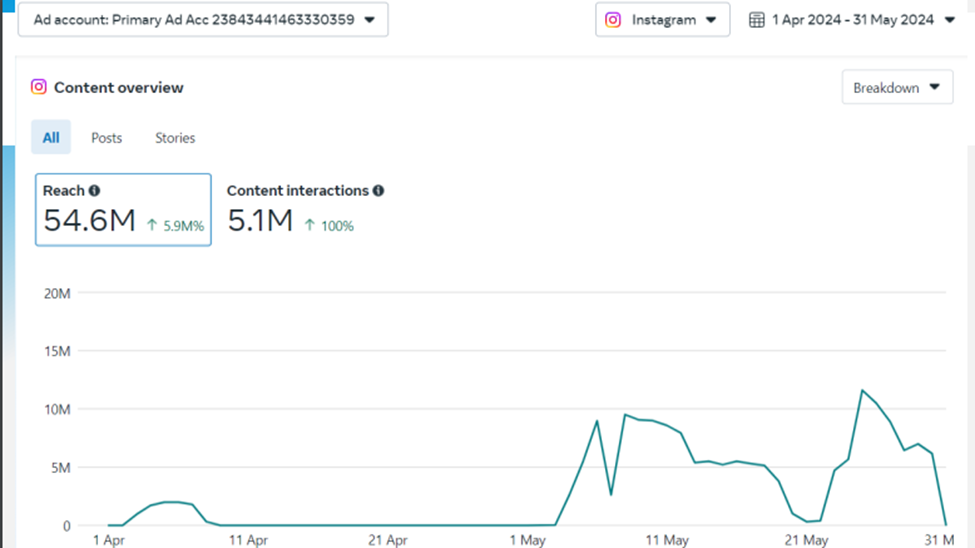The image size is (975, 548).
Task: Open the Reach info tooltip icon
Action: [94, 190]
